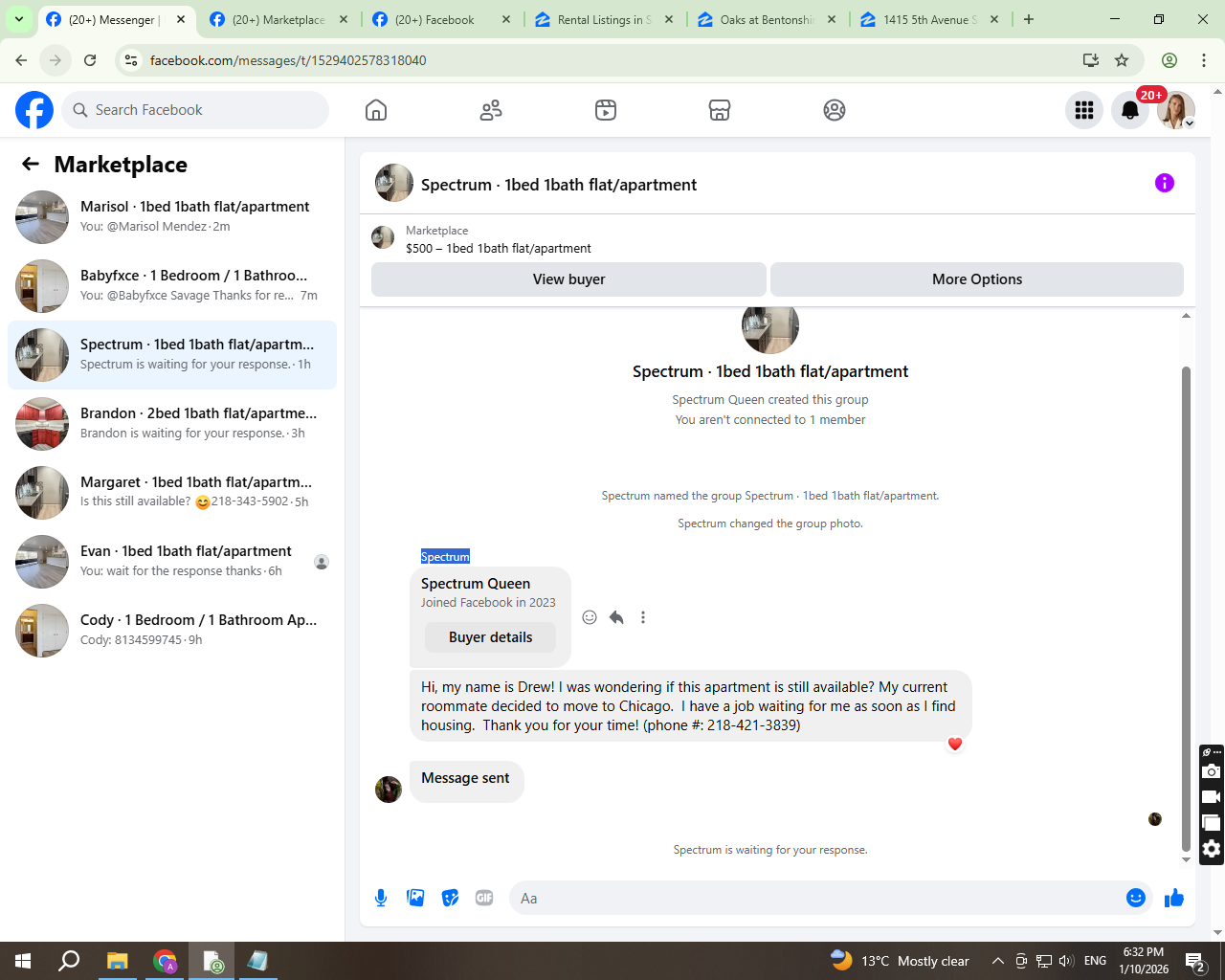Open File Explorer from taskbar
1225x980 pixels.
click(117, 961)
